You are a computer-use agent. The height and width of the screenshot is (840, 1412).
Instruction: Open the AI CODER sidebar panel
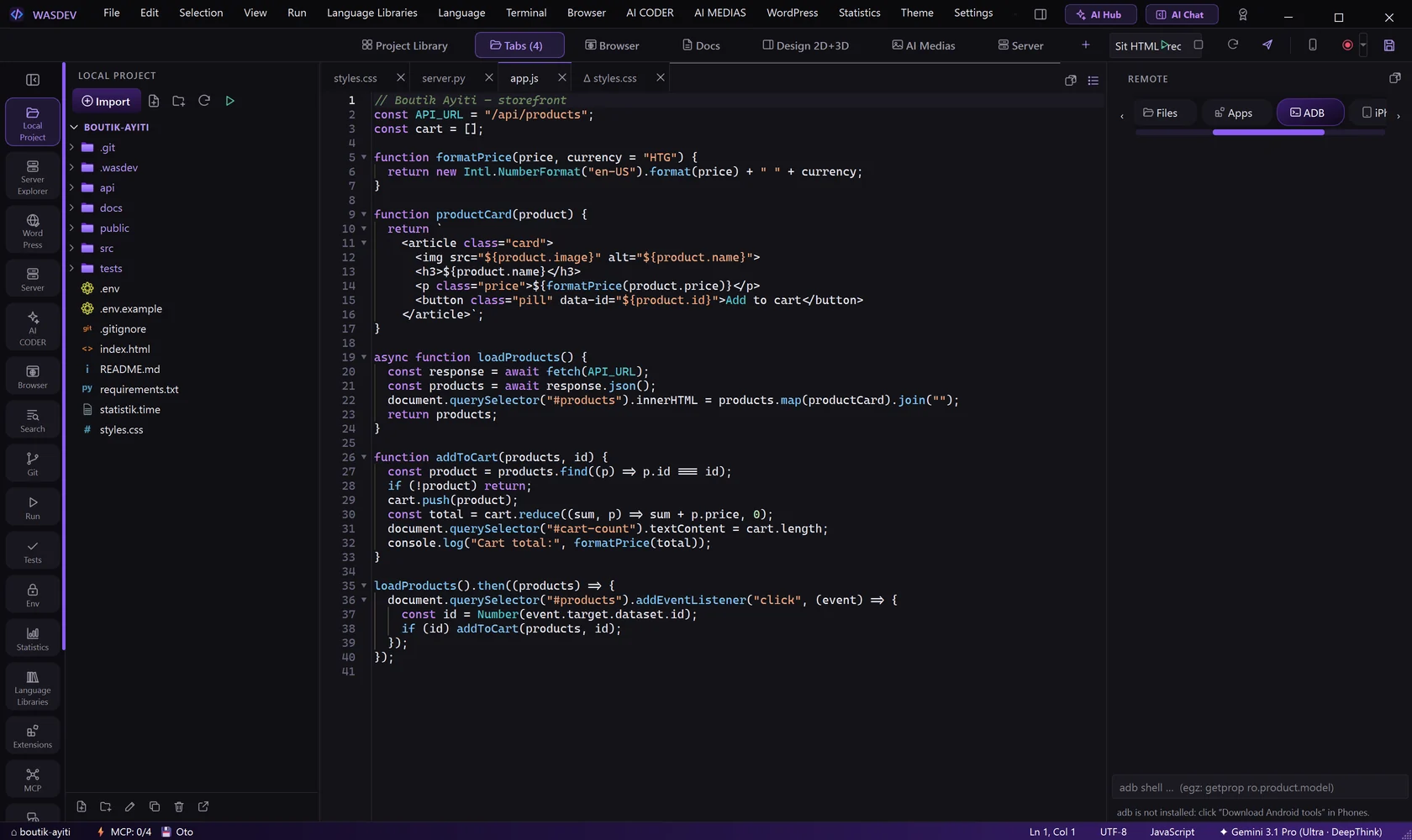[x=33, y=328]
